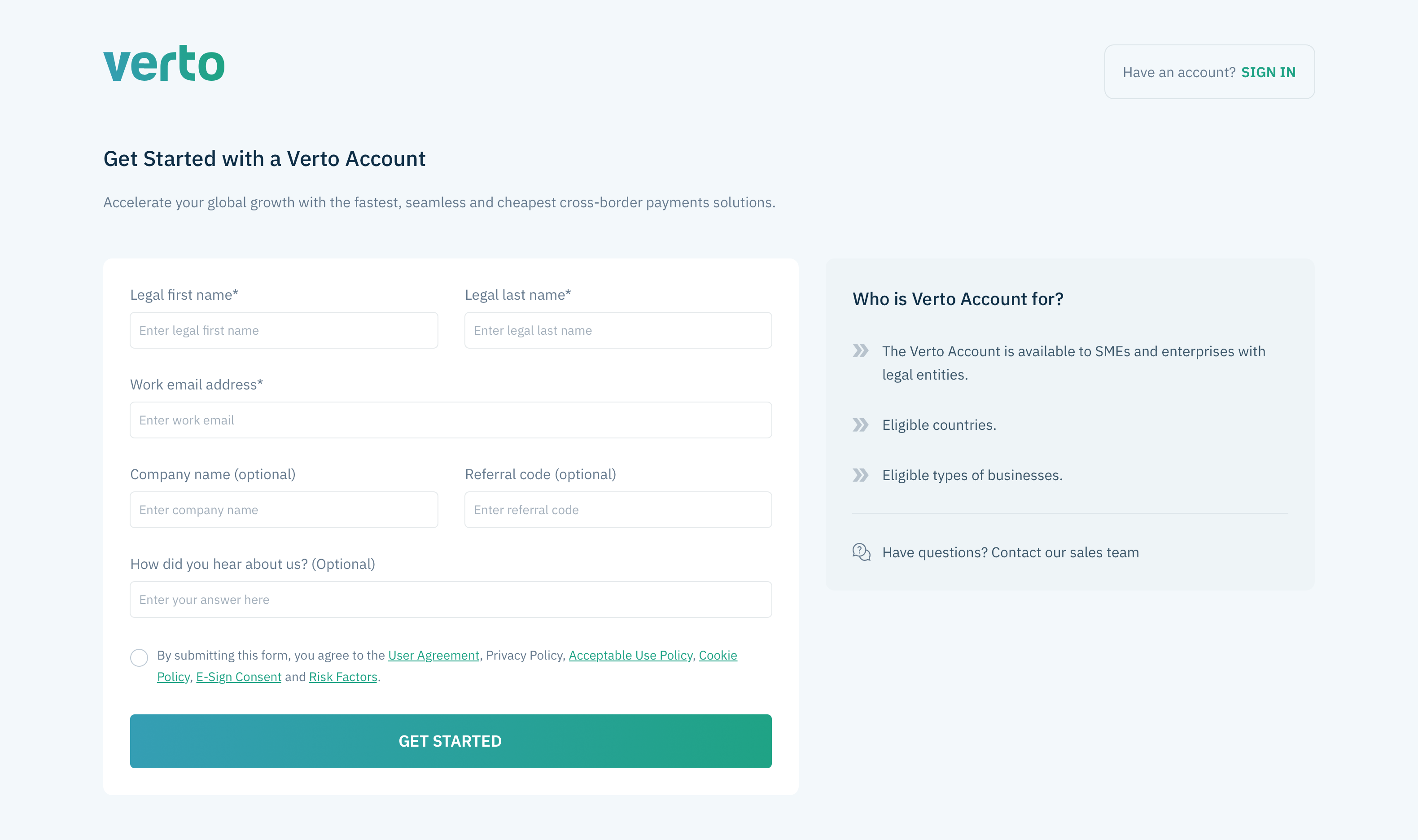Viewport: 1418px width, 840px height.
Task: Open the Risk Factors link
Action: point(343,677)
